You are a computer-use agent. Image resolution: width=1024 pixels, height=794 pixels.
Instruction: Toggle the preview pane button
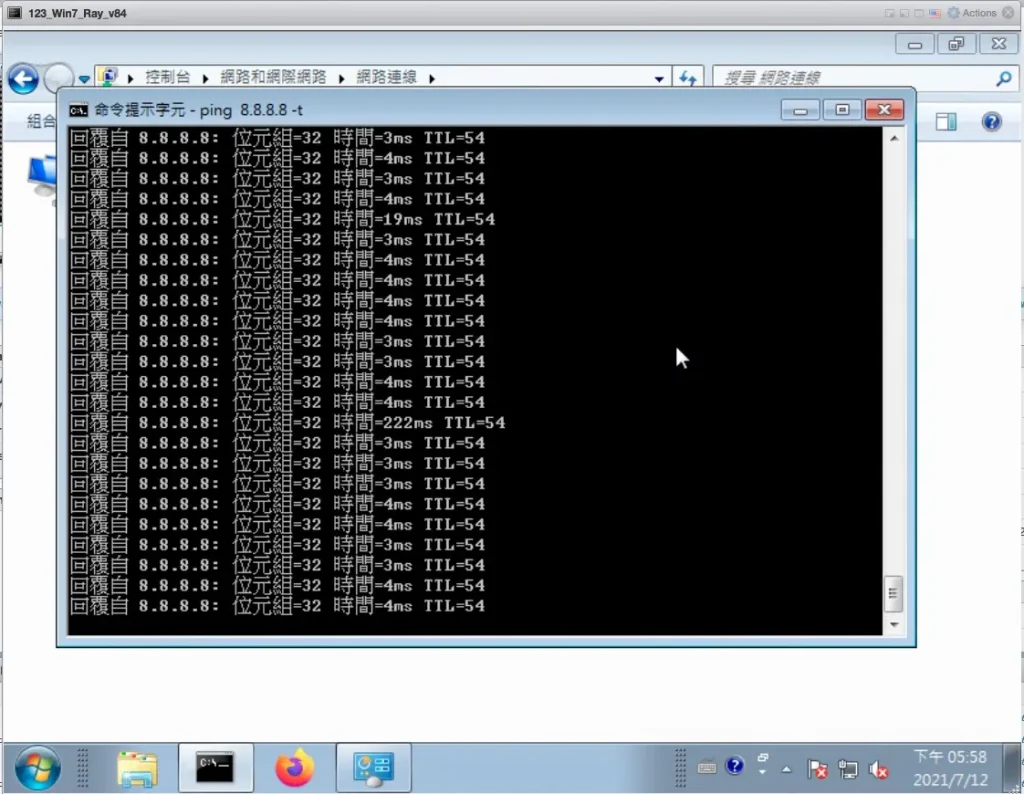click(x=946, y=122)
